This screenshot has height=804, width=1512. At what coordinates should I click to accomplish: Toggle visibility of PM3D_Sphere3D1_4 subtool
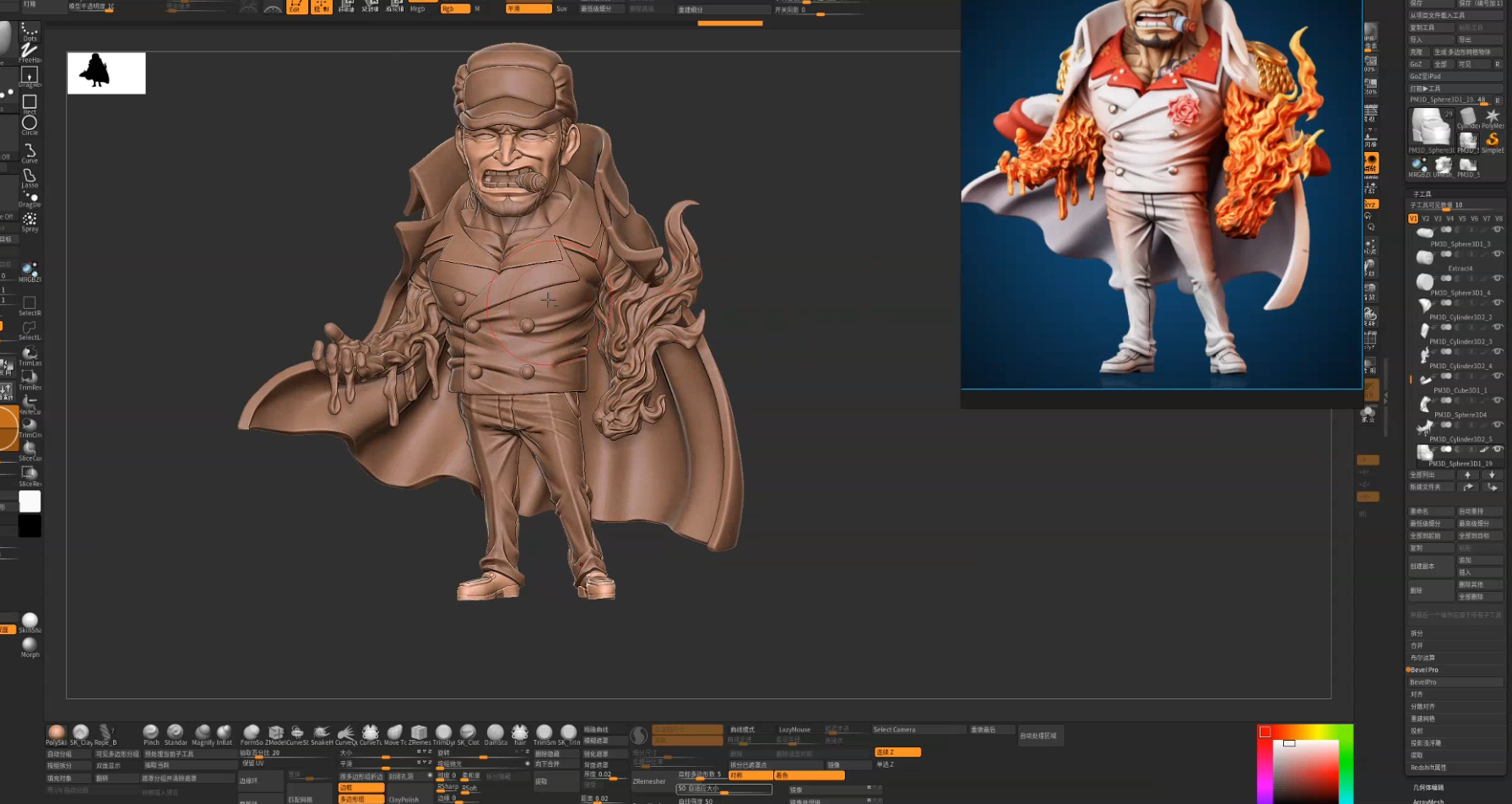(x=1498, y=279)
